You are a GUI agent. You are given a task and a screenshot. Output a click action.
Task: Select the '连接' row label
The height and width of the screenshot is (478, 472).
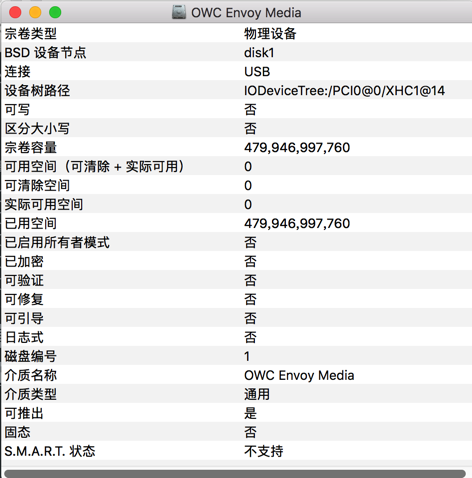click(17, 72)
